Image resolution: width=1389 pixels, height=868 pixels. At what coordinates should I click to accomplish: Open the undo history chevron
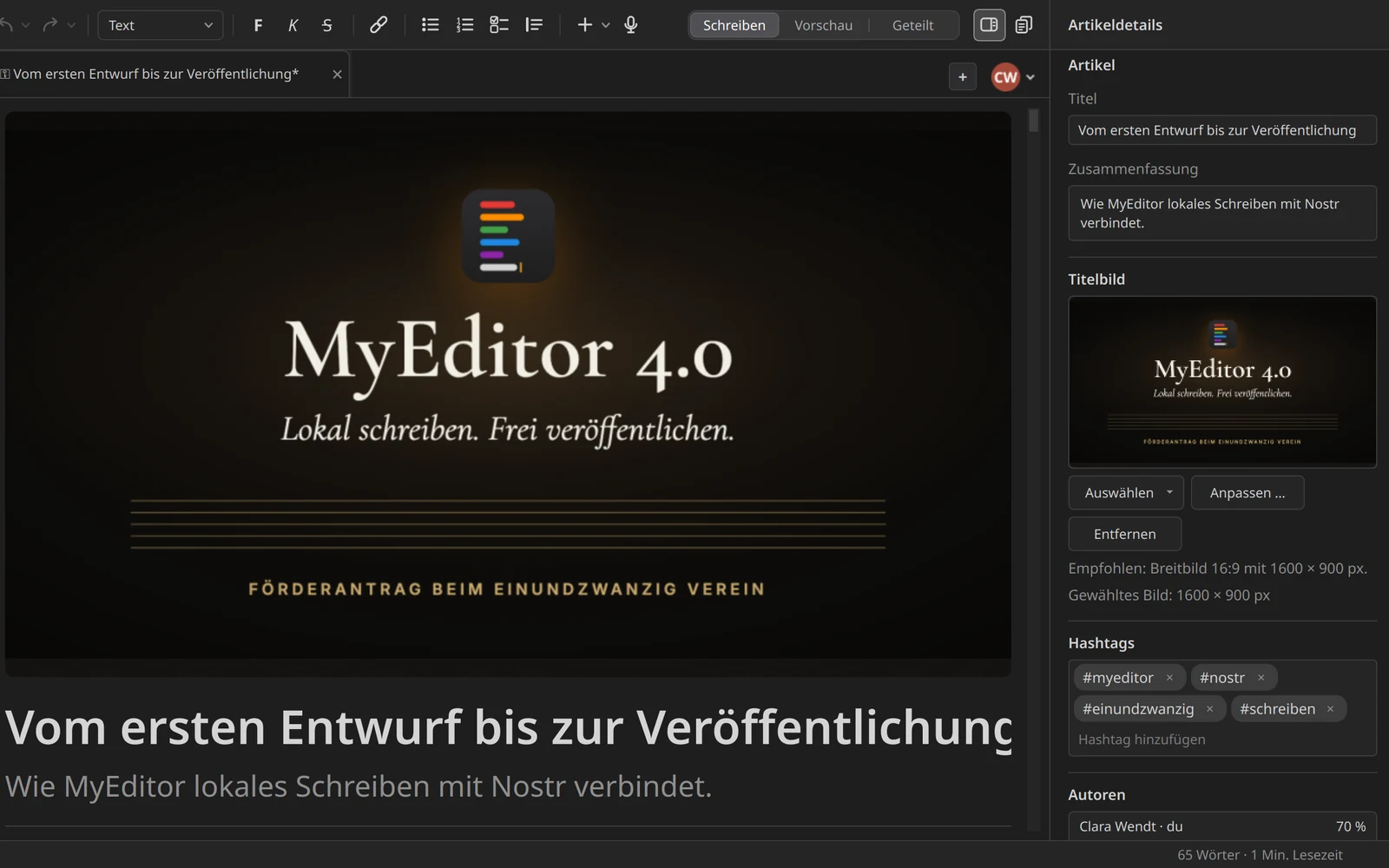[x=26, y=25]
